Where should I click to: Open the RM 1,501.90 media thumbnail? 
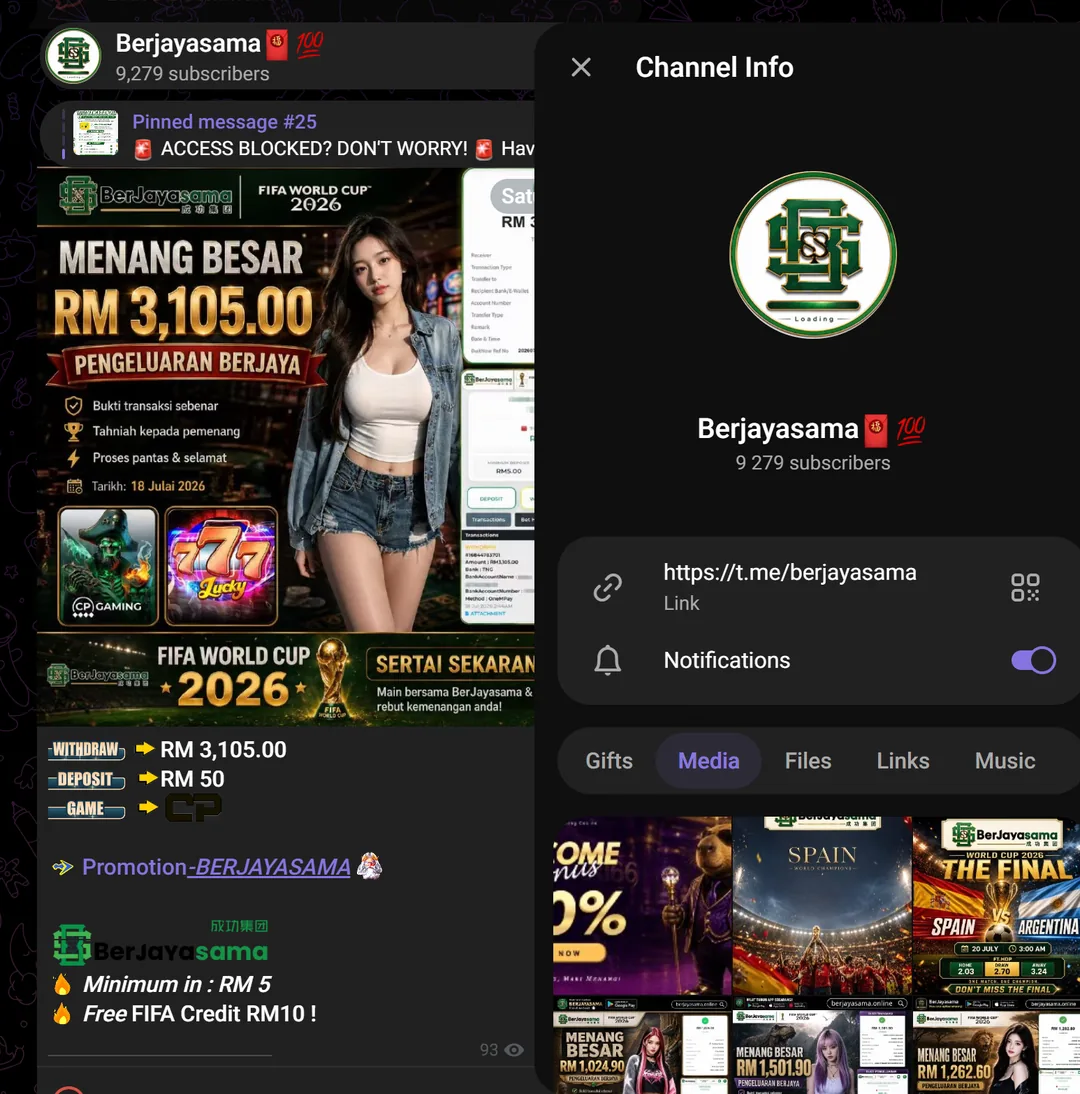[822, 1045]
